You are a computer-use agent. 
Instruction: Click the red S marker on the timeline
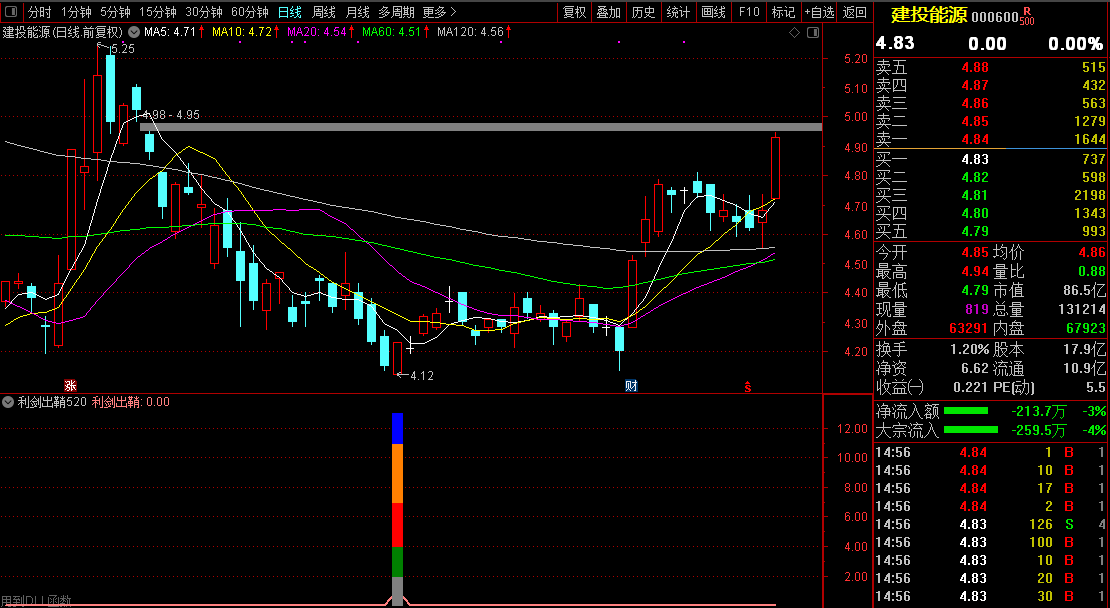click(x=746, y=385)
